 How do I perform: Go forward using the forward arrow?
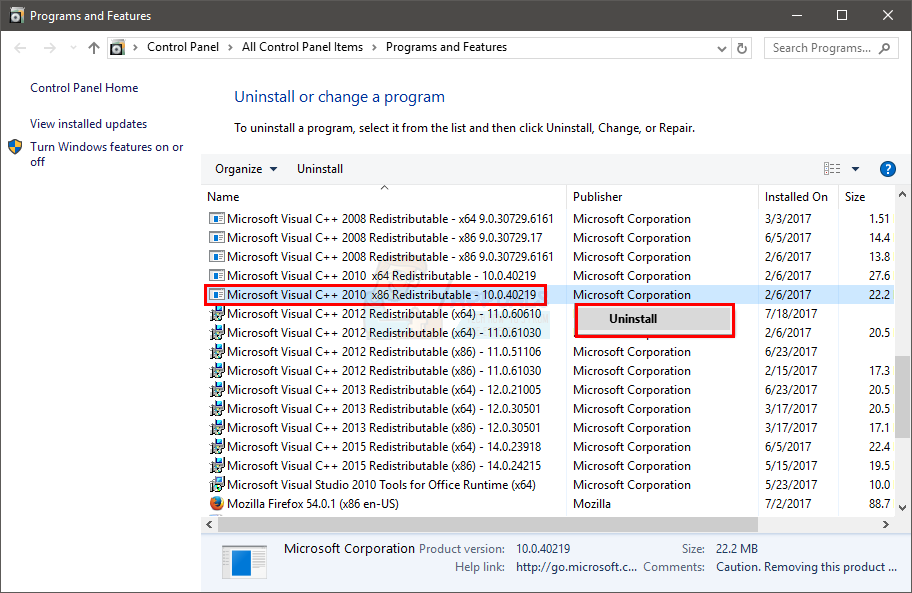click(x=49, y=48)
